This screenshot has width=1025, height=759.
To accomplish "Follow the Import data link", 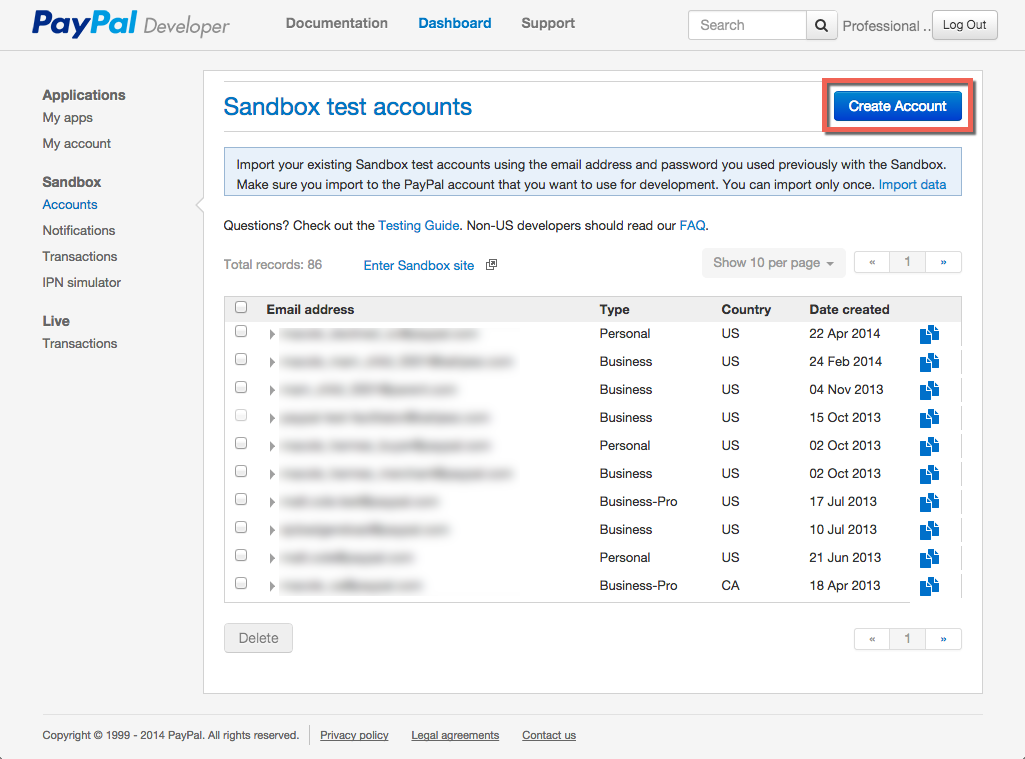I will pos(912,185).
